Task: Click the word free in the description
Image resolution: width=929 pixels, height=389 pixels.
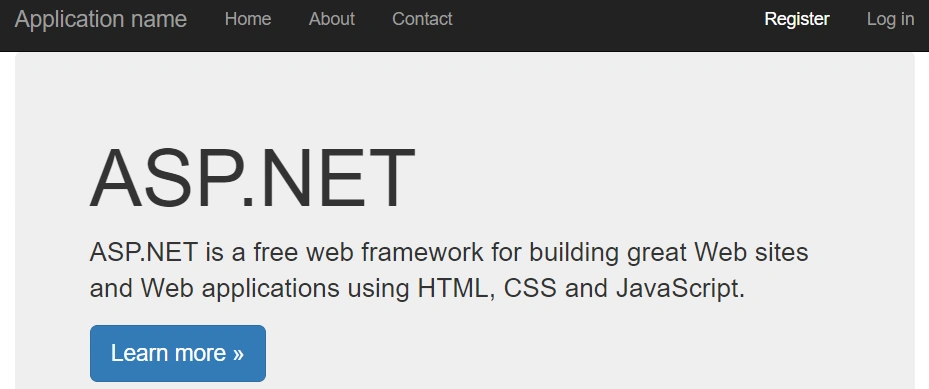Action: (x=276, y=253)
